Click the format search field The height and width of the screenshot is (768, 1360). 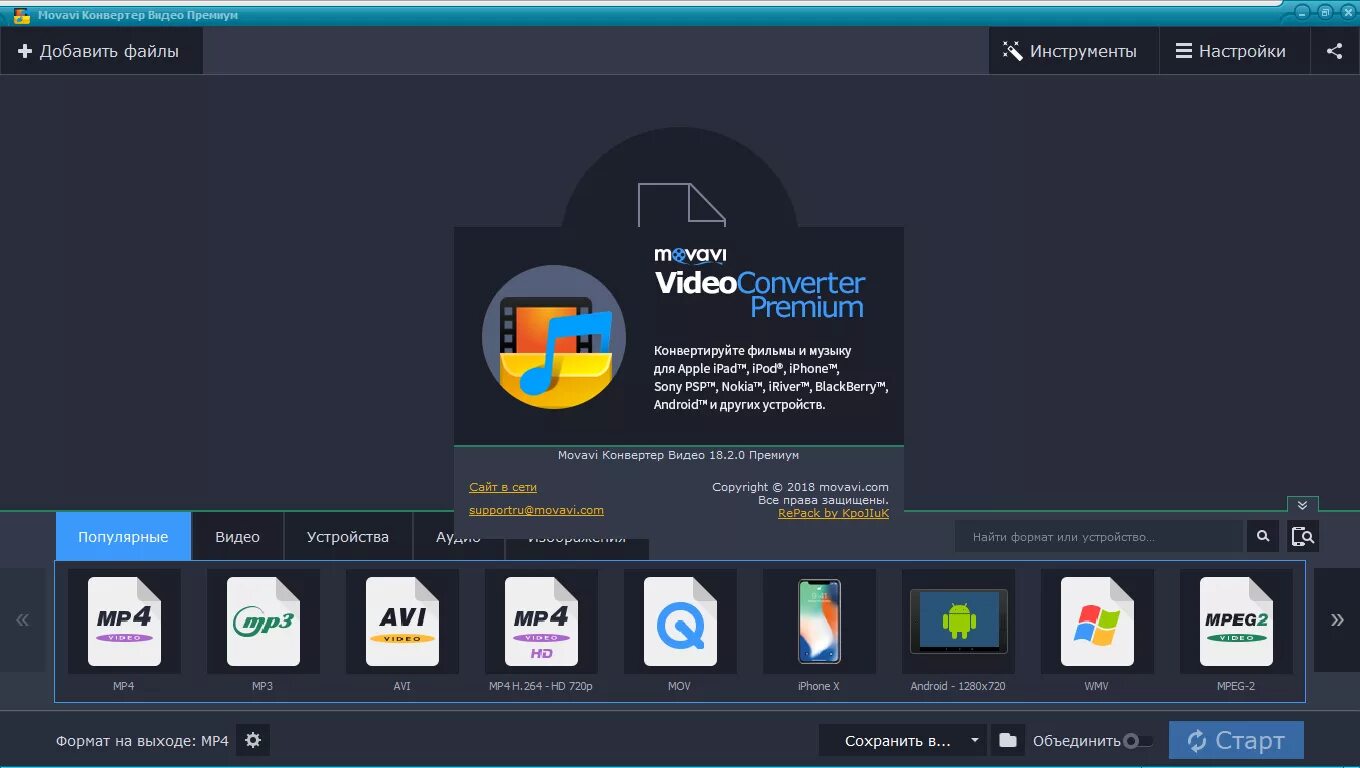1098,537
